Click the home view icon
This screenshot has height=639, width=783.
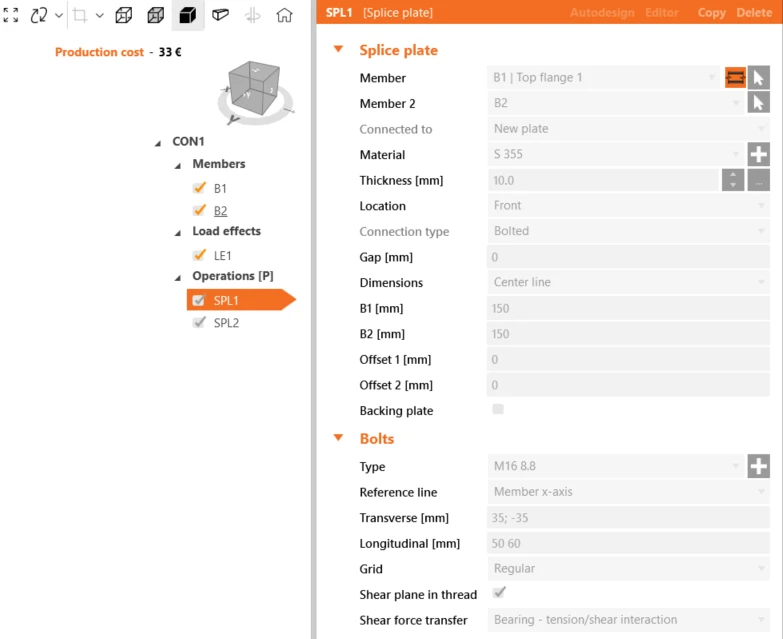284,15
